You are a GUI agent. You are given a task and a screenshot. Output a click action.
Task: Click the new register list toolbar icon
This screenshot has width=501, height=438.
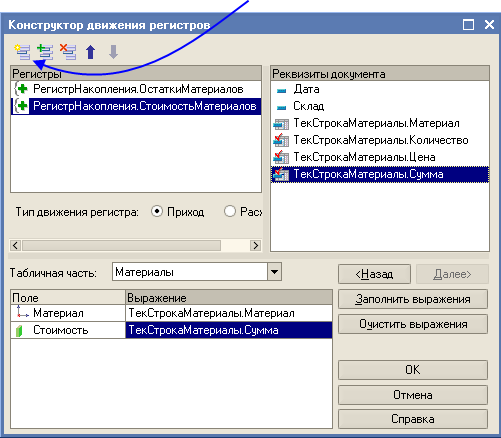coord(23,52)
